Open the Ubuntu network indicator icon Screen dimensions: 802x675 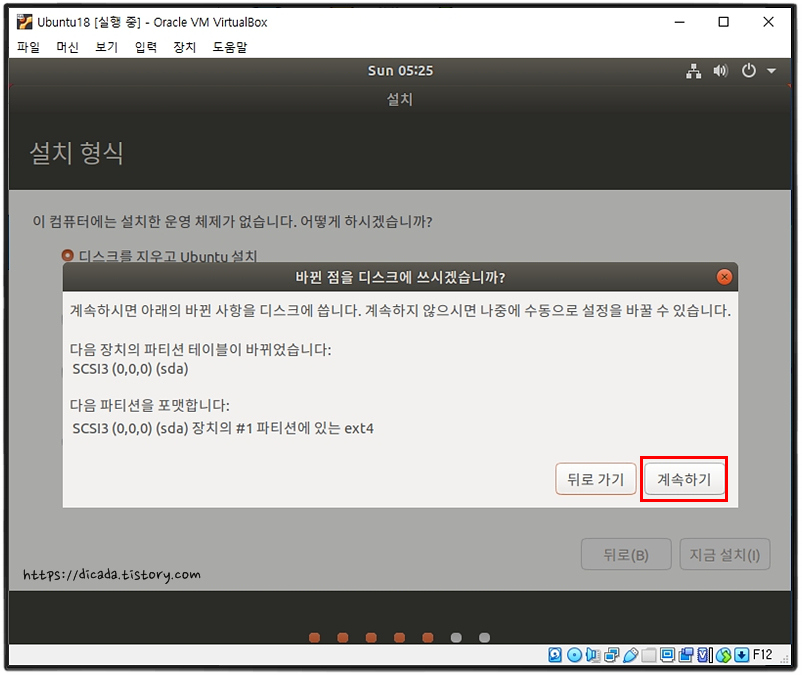pos(694,71)
